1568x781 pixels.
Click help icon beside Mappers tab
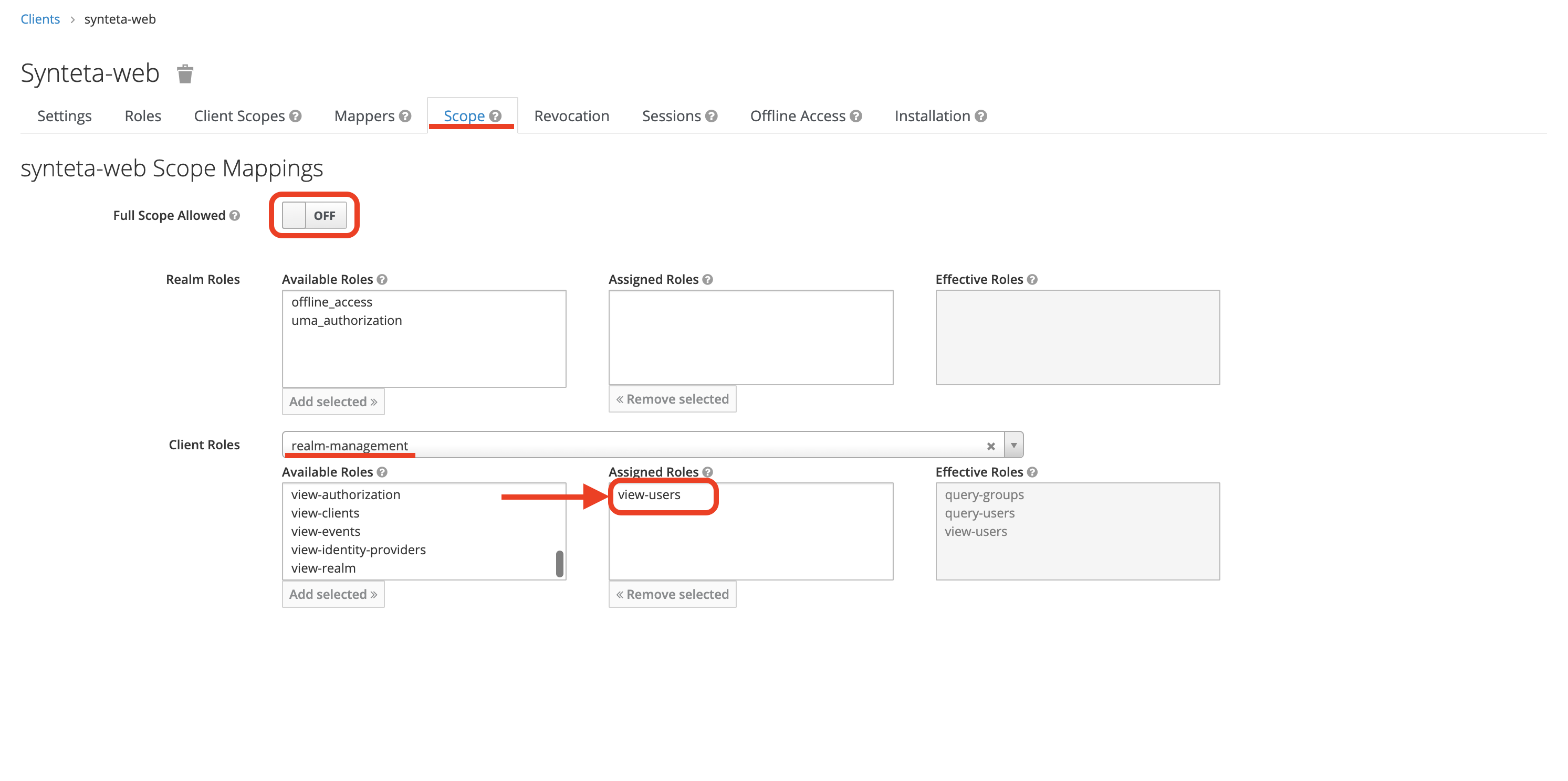pos(405,115)
